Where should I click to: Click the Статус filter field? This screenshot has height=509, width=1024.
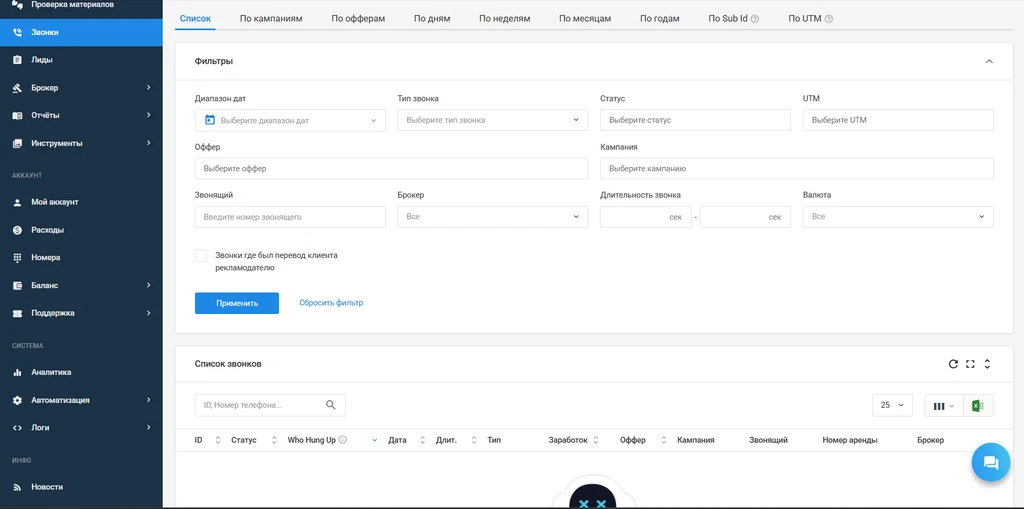(x=695, y=120)
